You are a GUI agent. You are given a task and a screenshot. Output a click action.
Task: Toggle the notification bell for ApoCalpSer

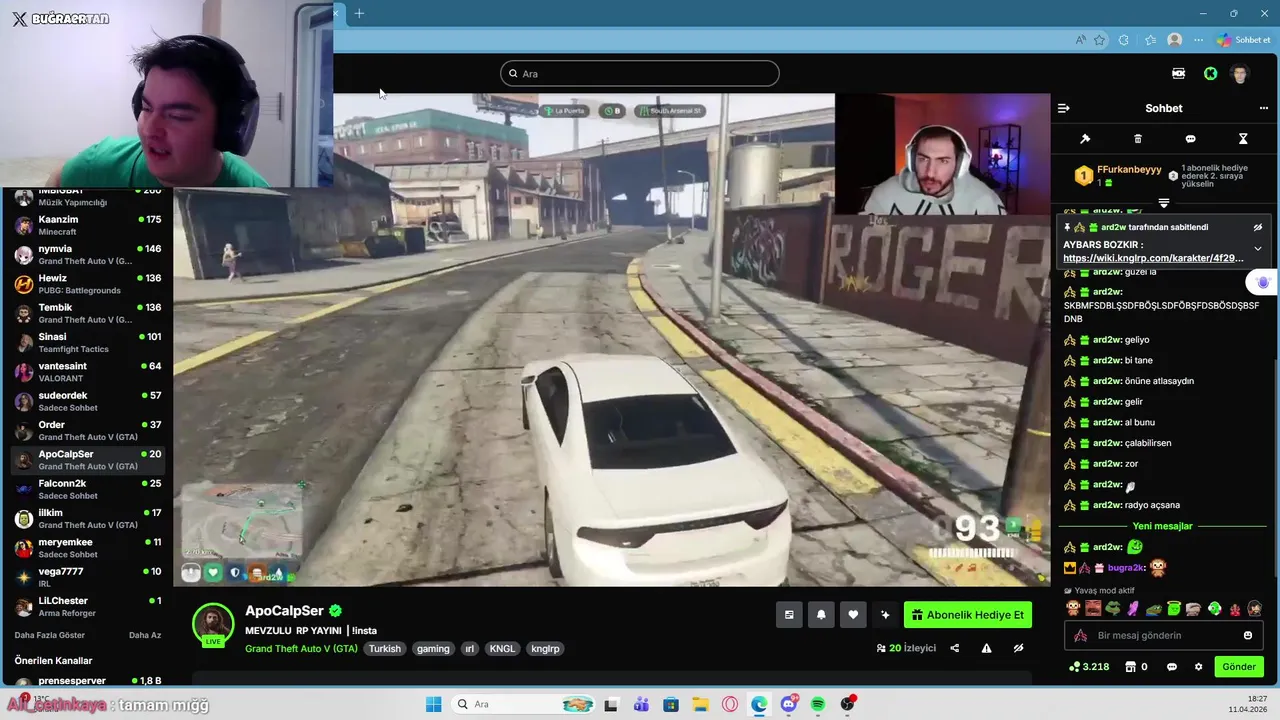point(821,615)
